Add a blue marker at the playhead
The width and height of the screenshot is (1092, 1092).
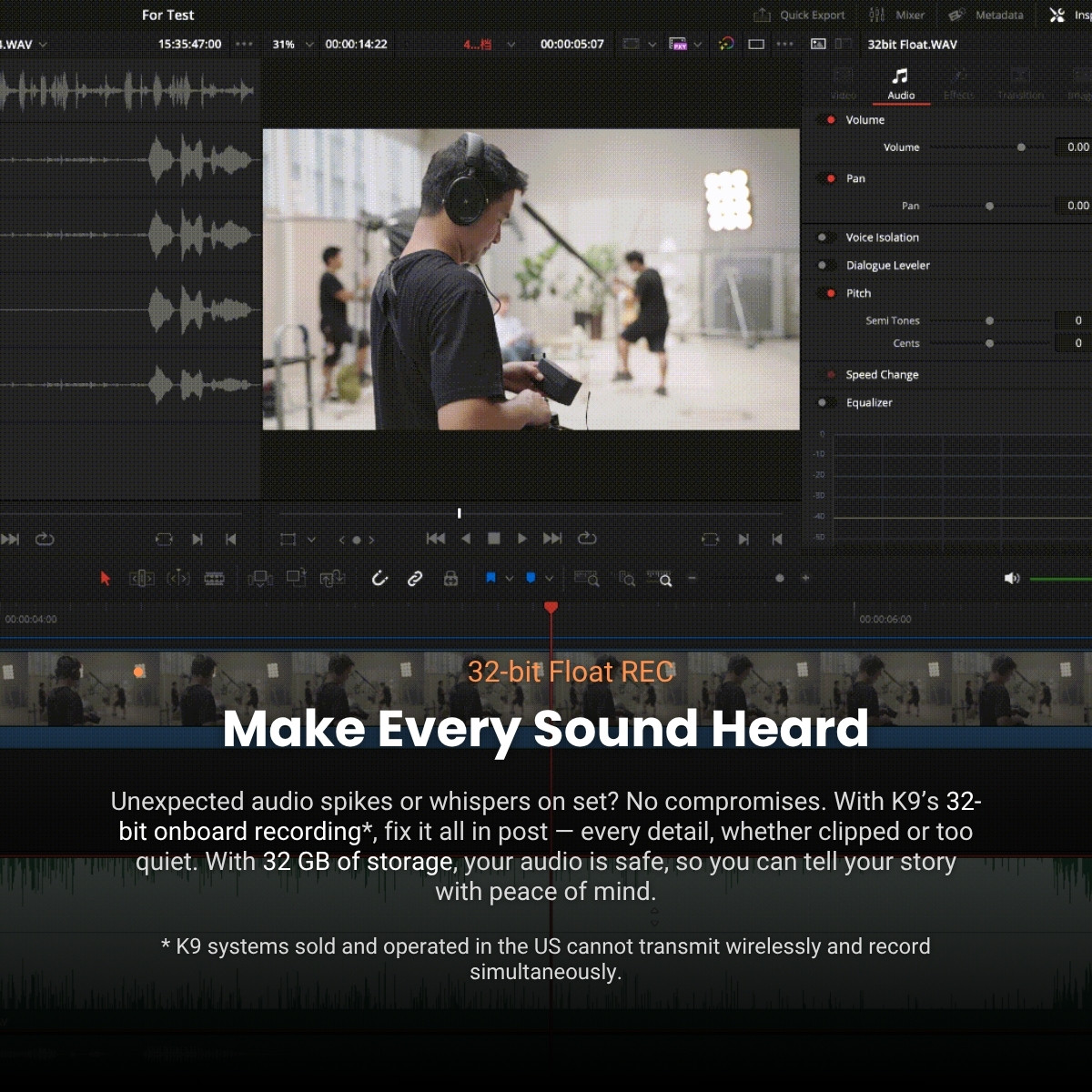pos(531,578)
